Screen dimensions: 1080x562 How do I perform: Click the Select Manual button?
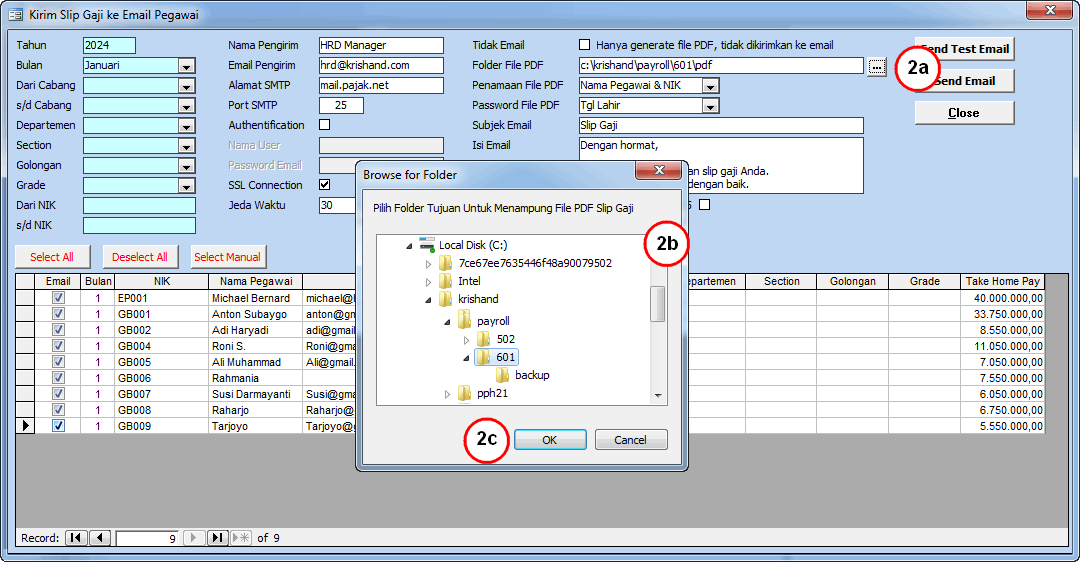(x=228, y=257)
